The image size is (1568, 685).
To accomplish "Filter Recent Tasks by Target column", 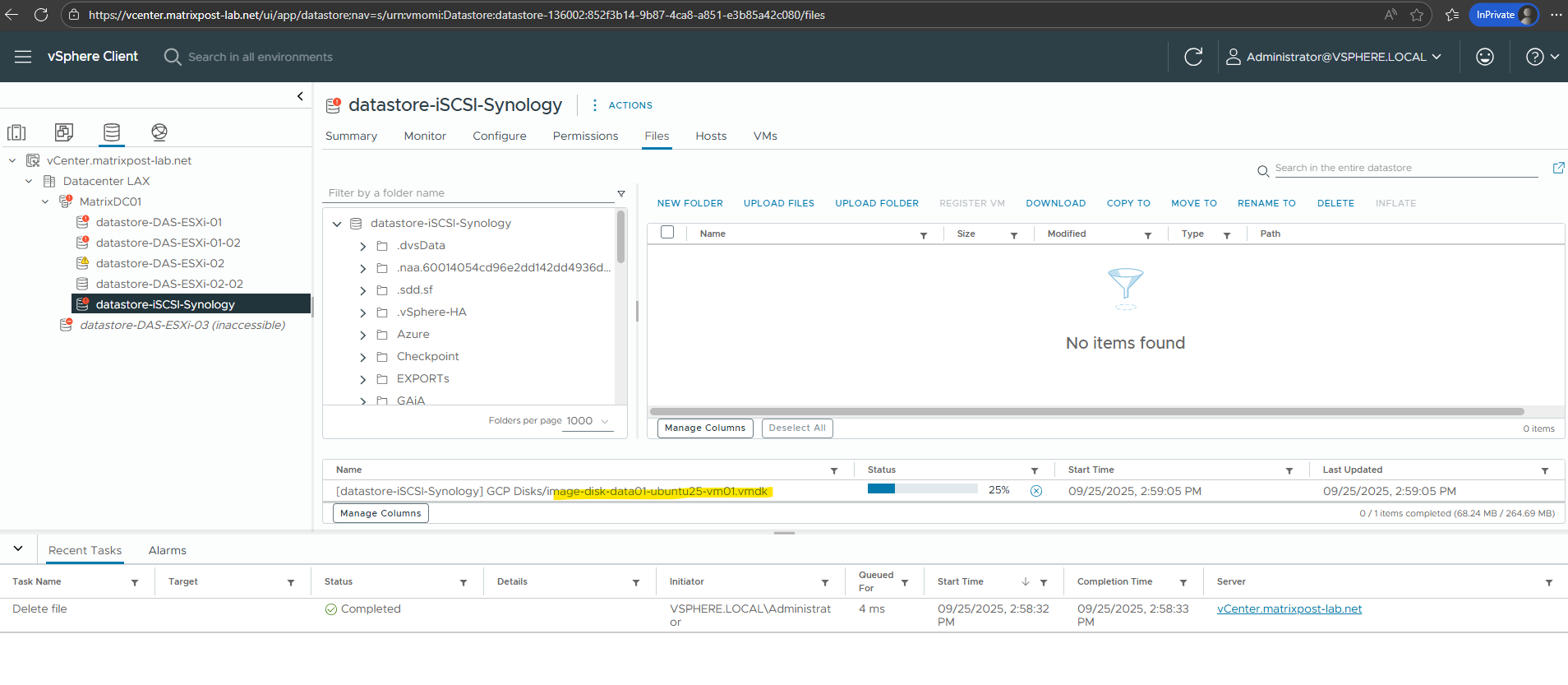I will (x=291, y=582).
